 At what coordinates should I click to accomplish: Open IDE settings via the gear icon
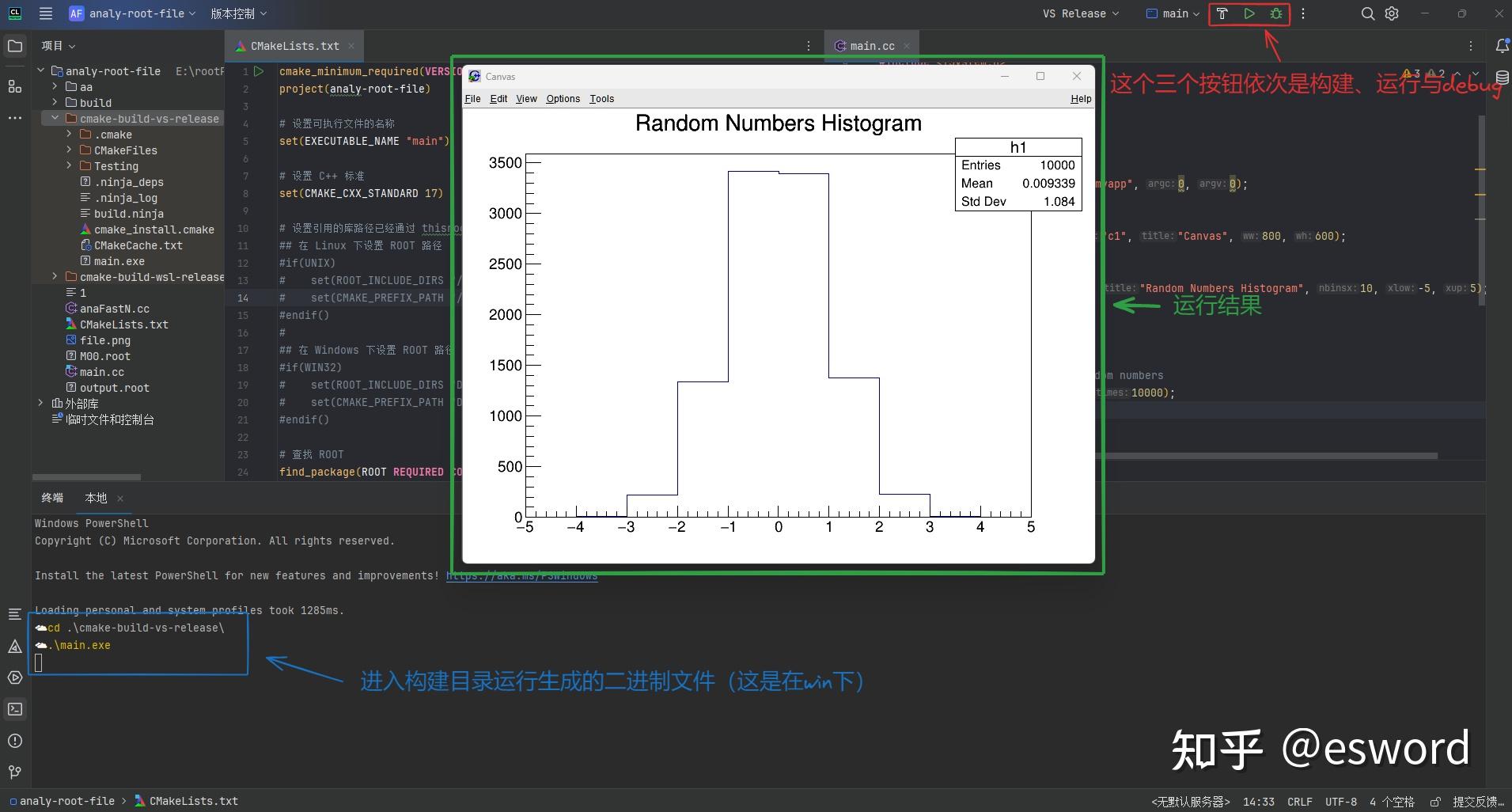pos(1392,13)
